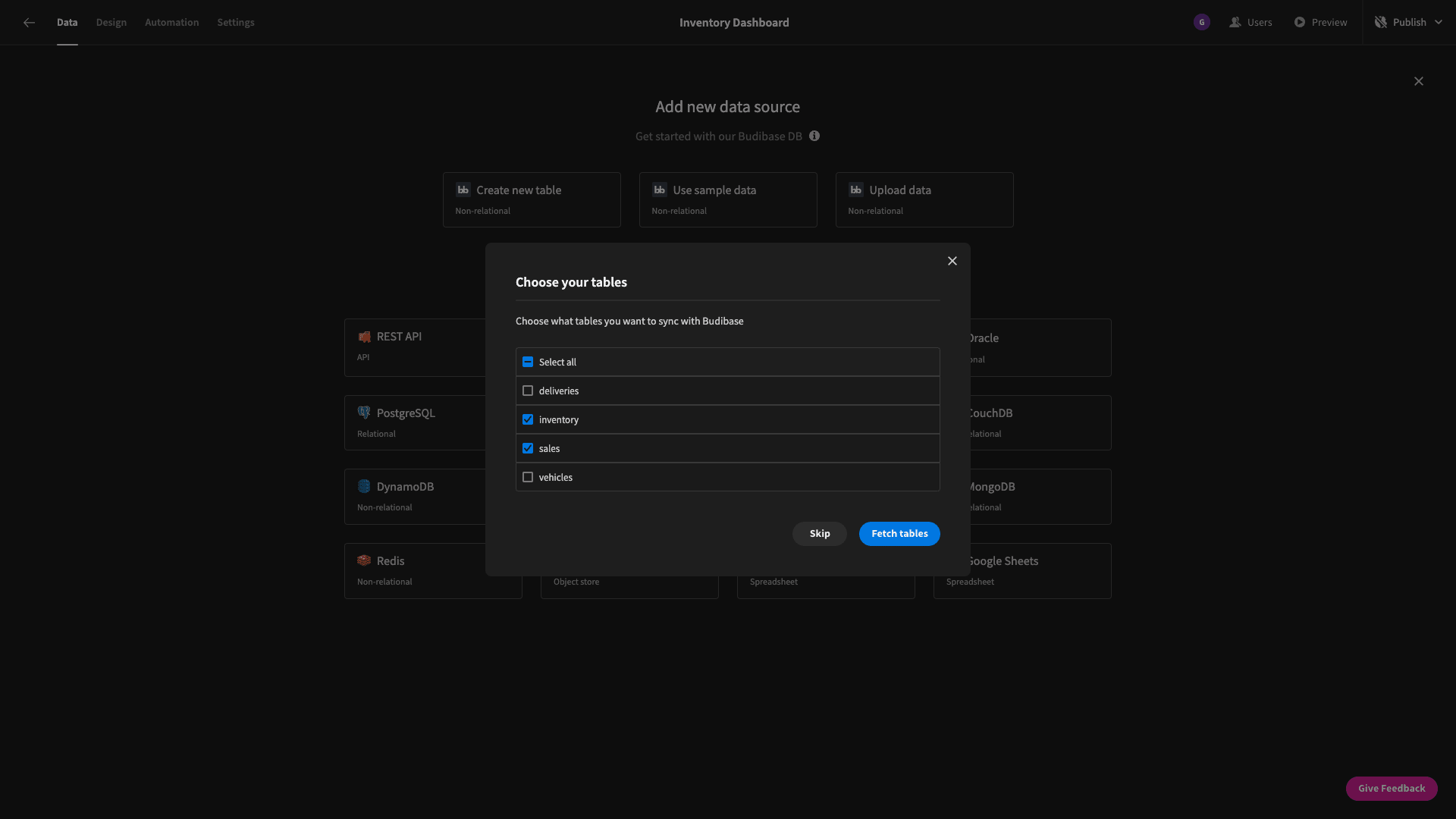The image size is (1456, 819).
Task: Click the Use sample data bb icon
Action: point(659,190)
